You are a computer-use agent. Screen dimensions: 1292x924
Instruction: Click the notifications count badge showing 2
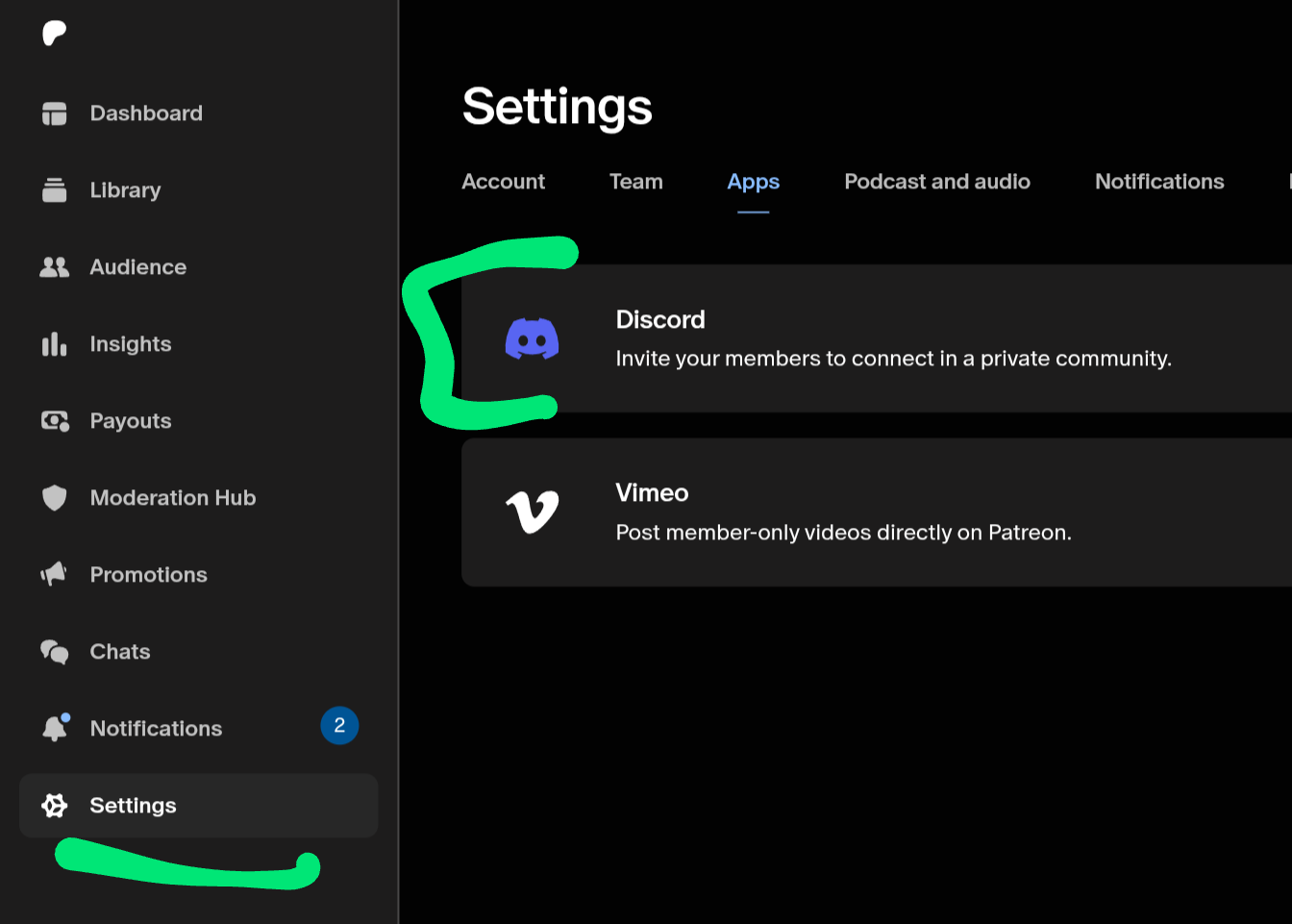click(339, 726)
